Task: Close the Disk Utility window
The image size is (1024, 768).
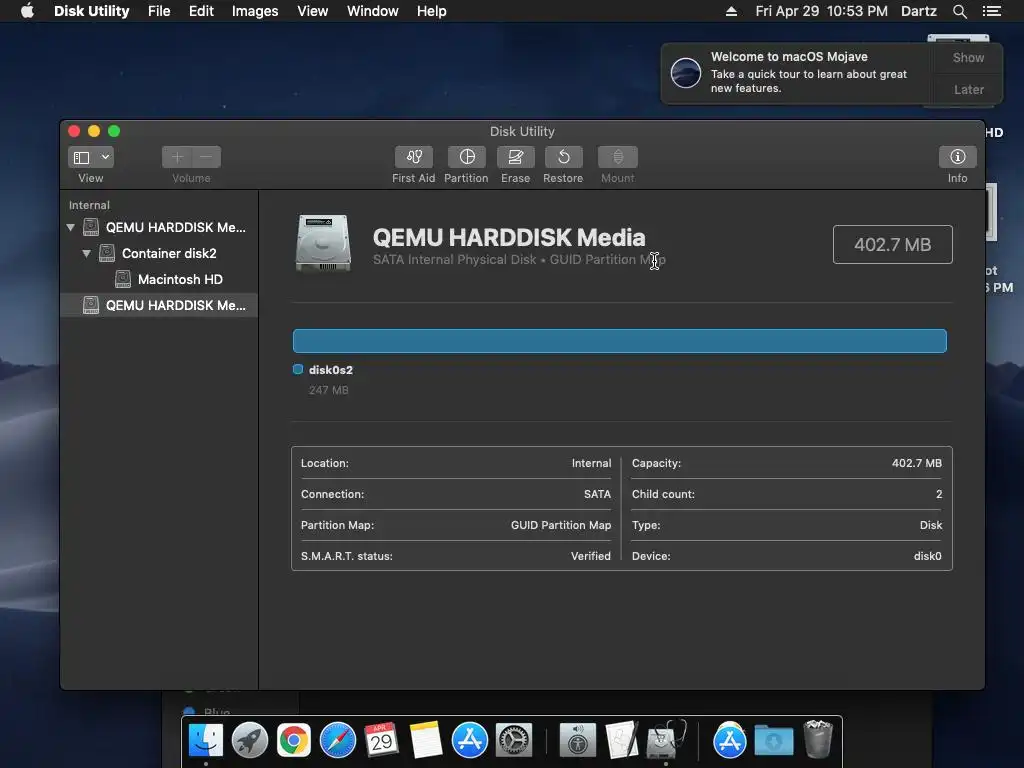Action: (x=74, y=131)
